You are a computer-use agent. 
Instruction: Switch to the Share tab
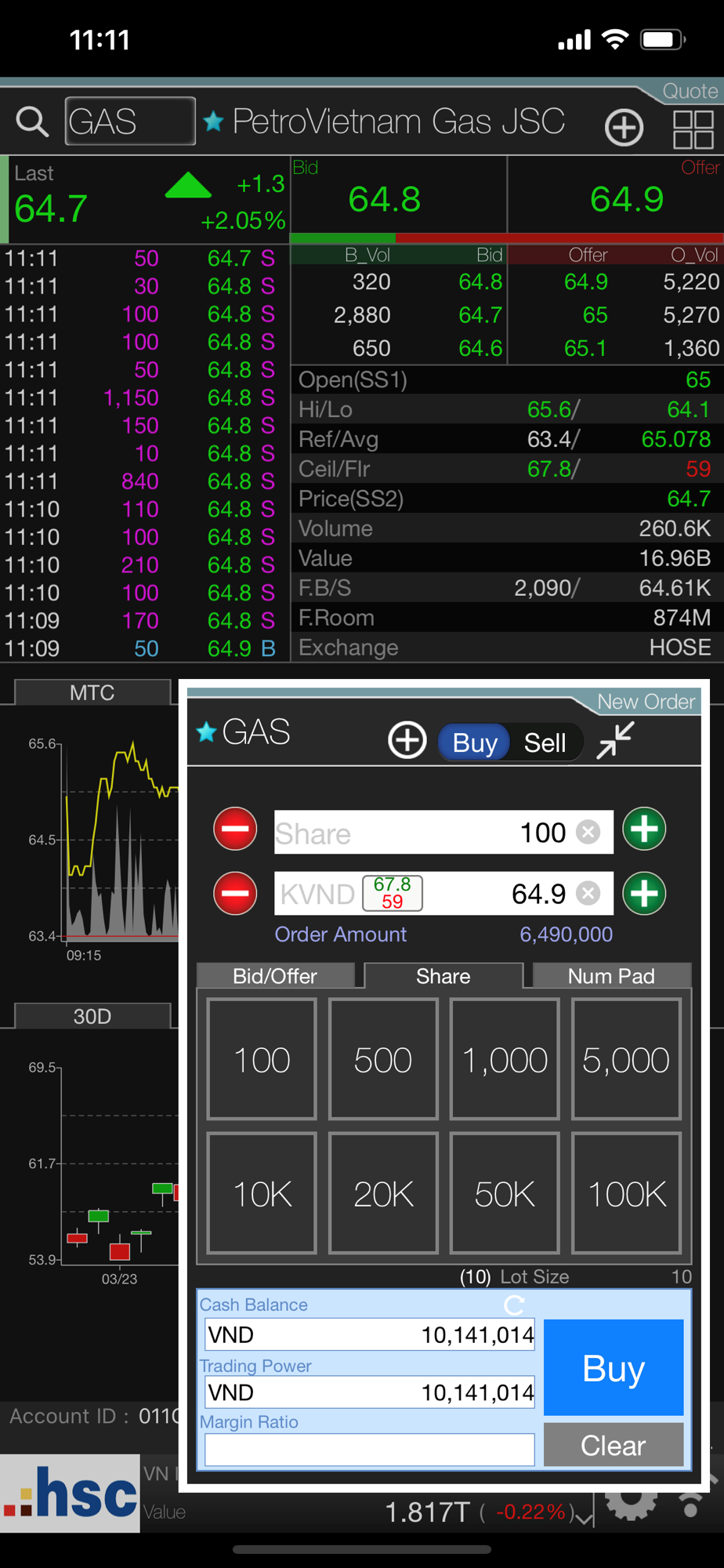(443, 976)
